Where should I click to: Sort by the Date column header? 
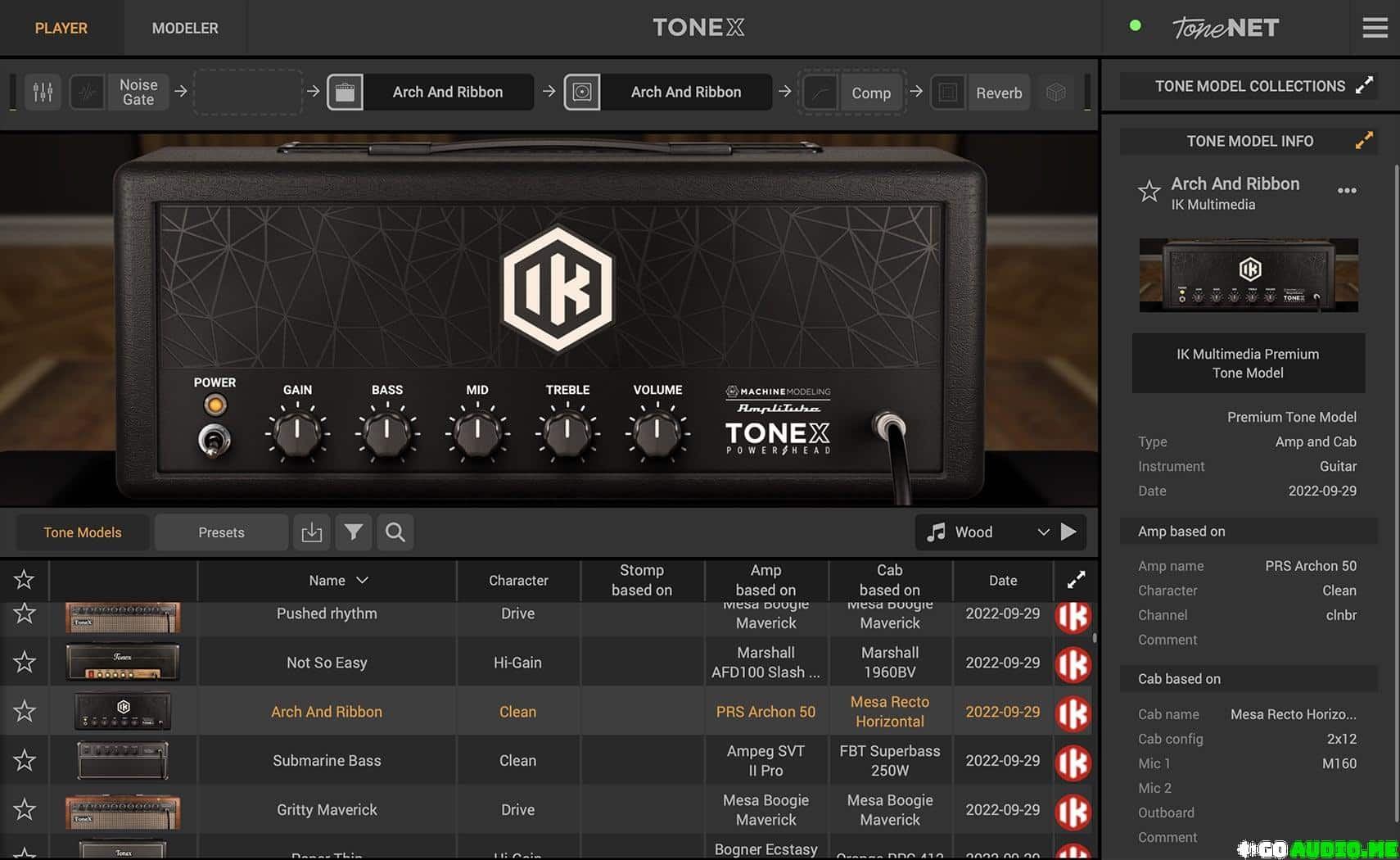[x=1003, y=580]
